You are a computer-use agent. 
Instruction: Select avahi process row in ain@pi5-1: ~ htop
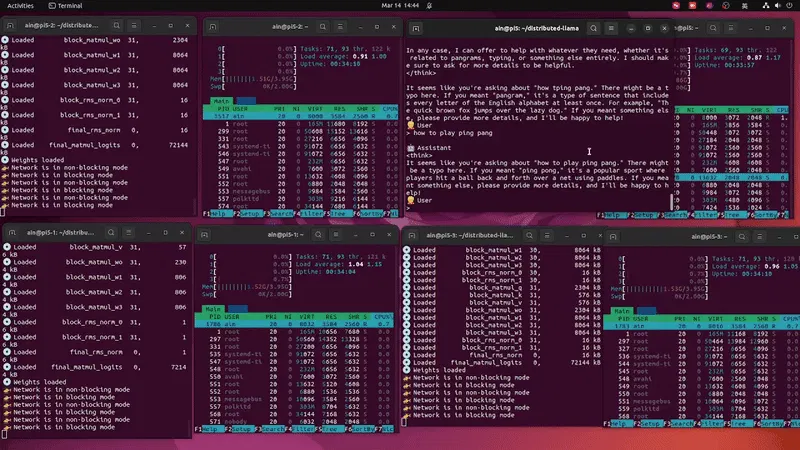[294, 377]
